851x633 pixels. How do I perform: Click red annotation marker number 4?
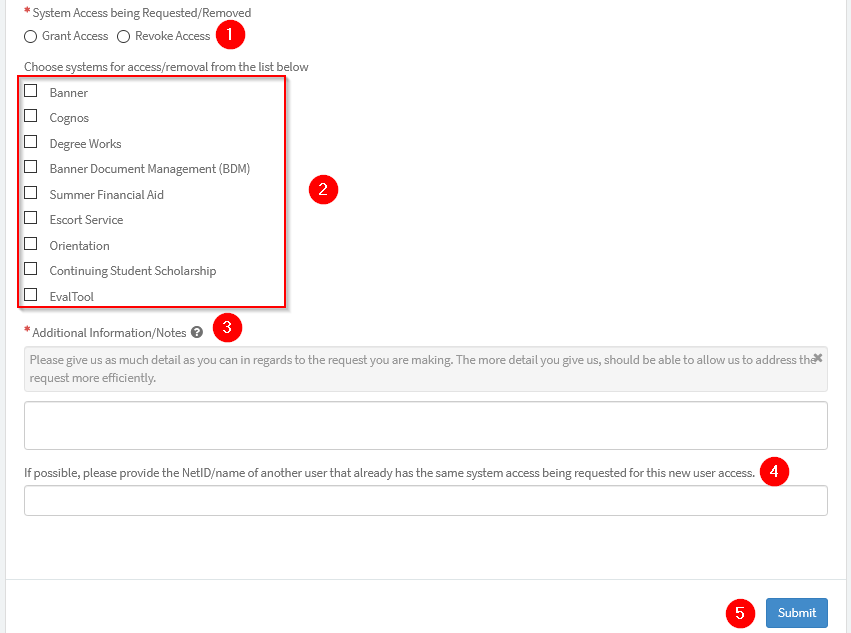[x=774, y=472]
